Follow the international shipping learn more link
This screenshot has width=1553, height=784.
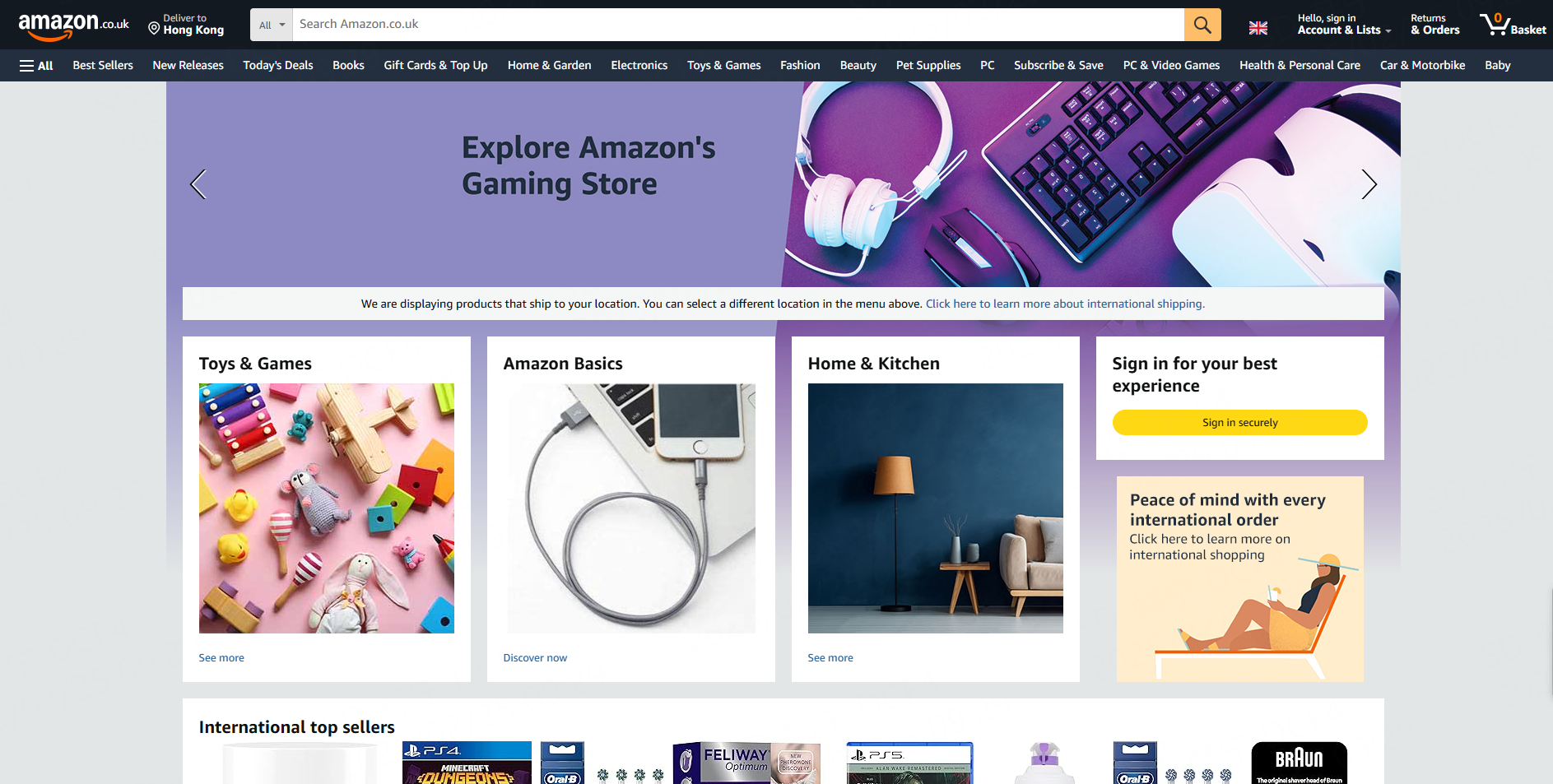point(1065,304)
